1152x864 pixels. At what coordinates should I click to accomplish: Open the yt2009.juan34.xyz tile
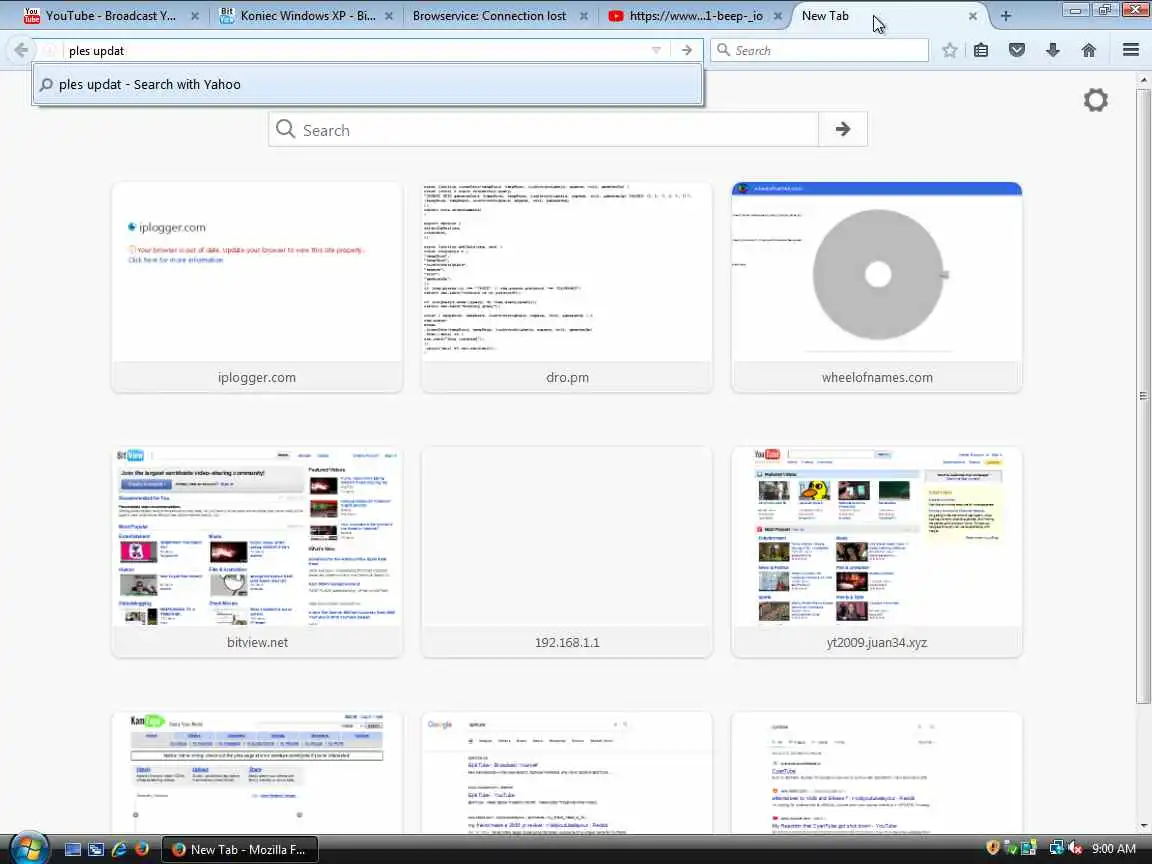pos(876,552)
